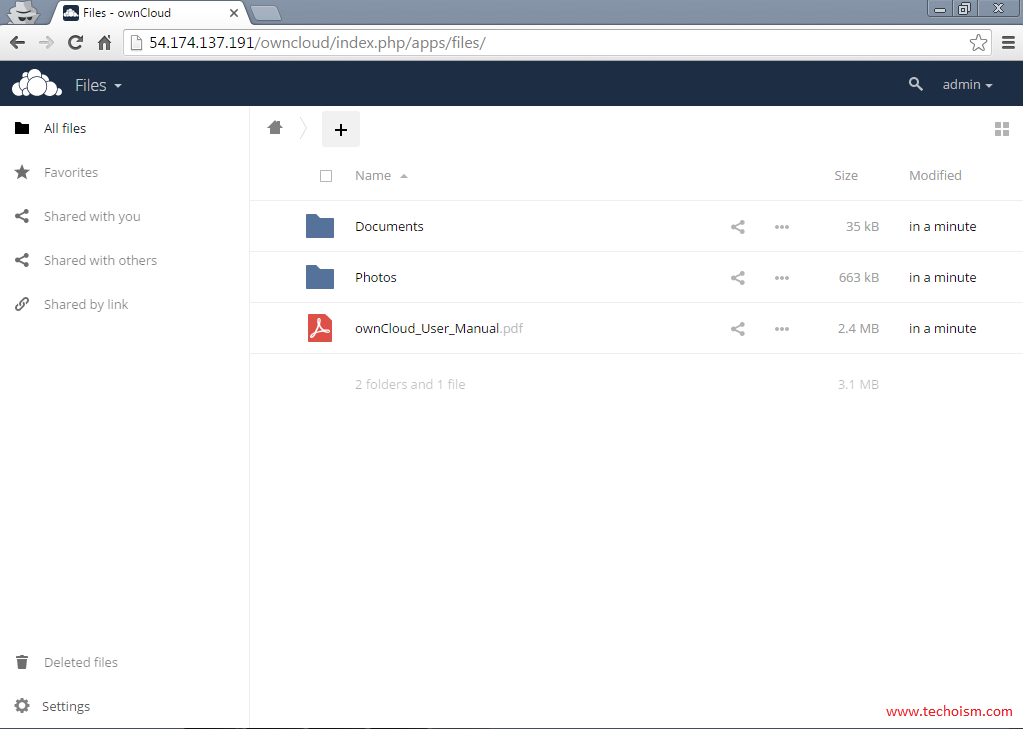Screen dimensions: 1023x729
Task: Open more actions for ownCloud_User_Manual.pdf
Action: tap(782, 329)
